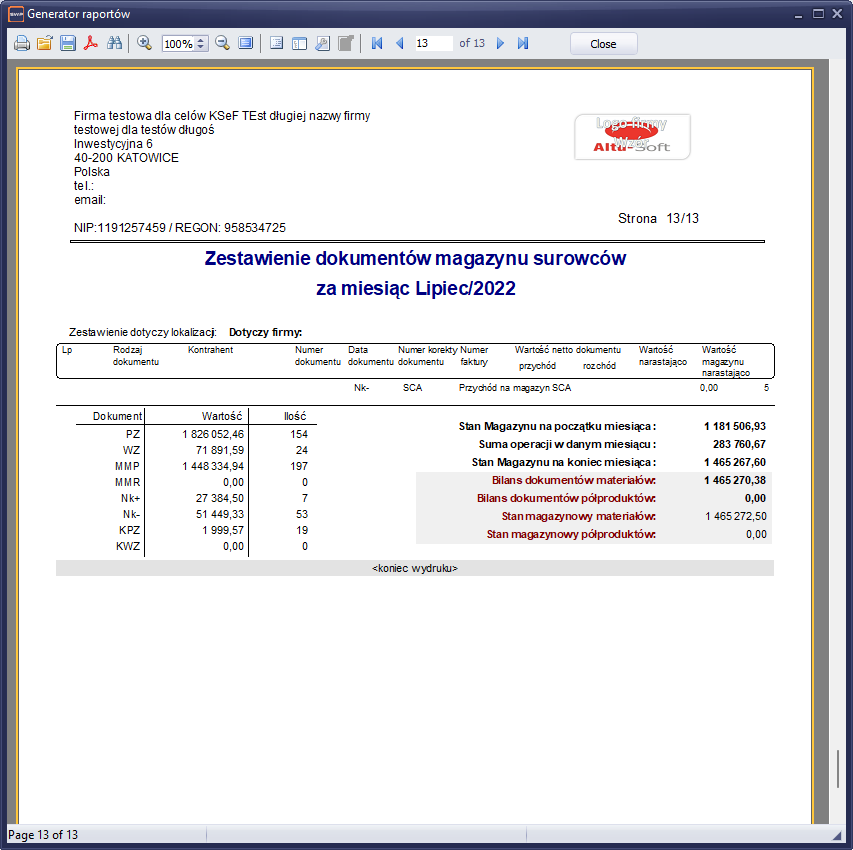Open page settings icon with wrench

(322, 44)
